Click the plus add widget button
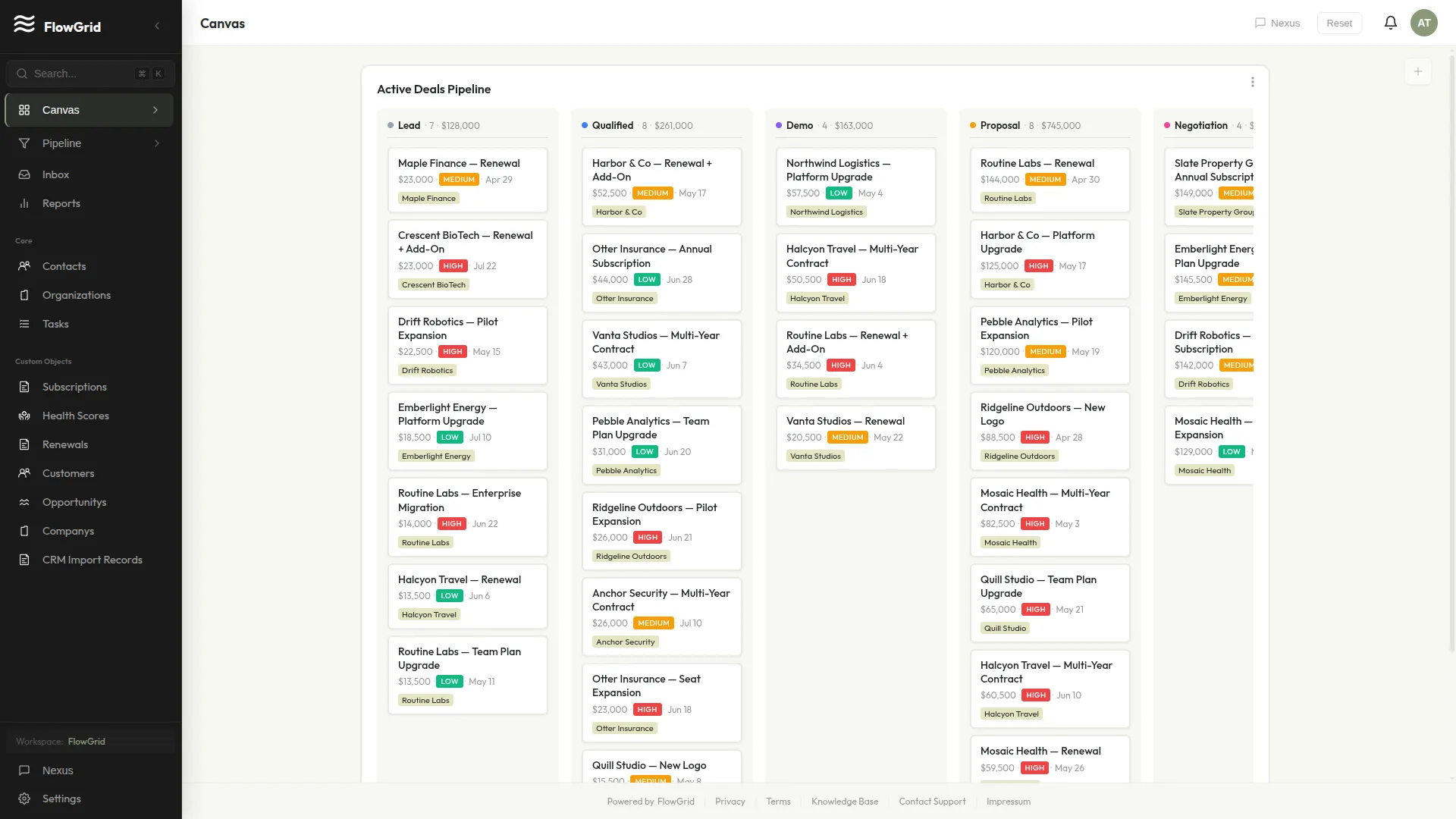 click(x=1417, y=71)
